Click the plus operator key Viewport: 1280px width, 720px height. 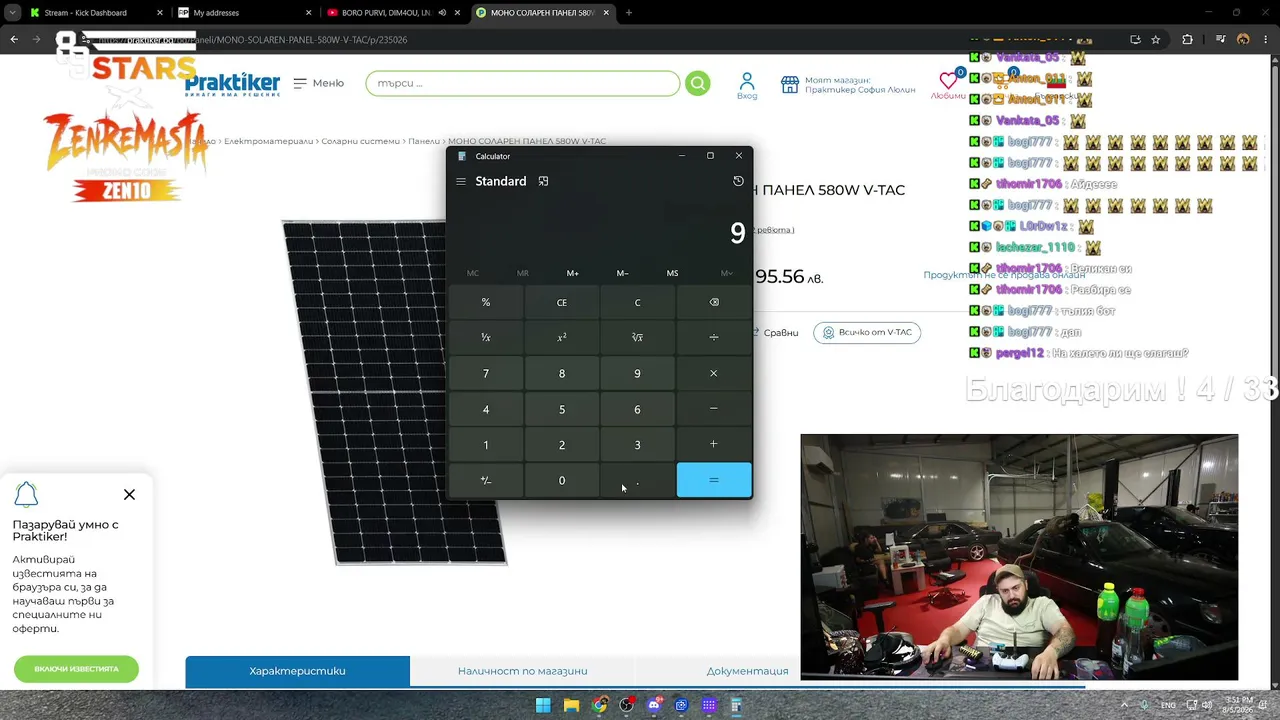click(713, 444)
